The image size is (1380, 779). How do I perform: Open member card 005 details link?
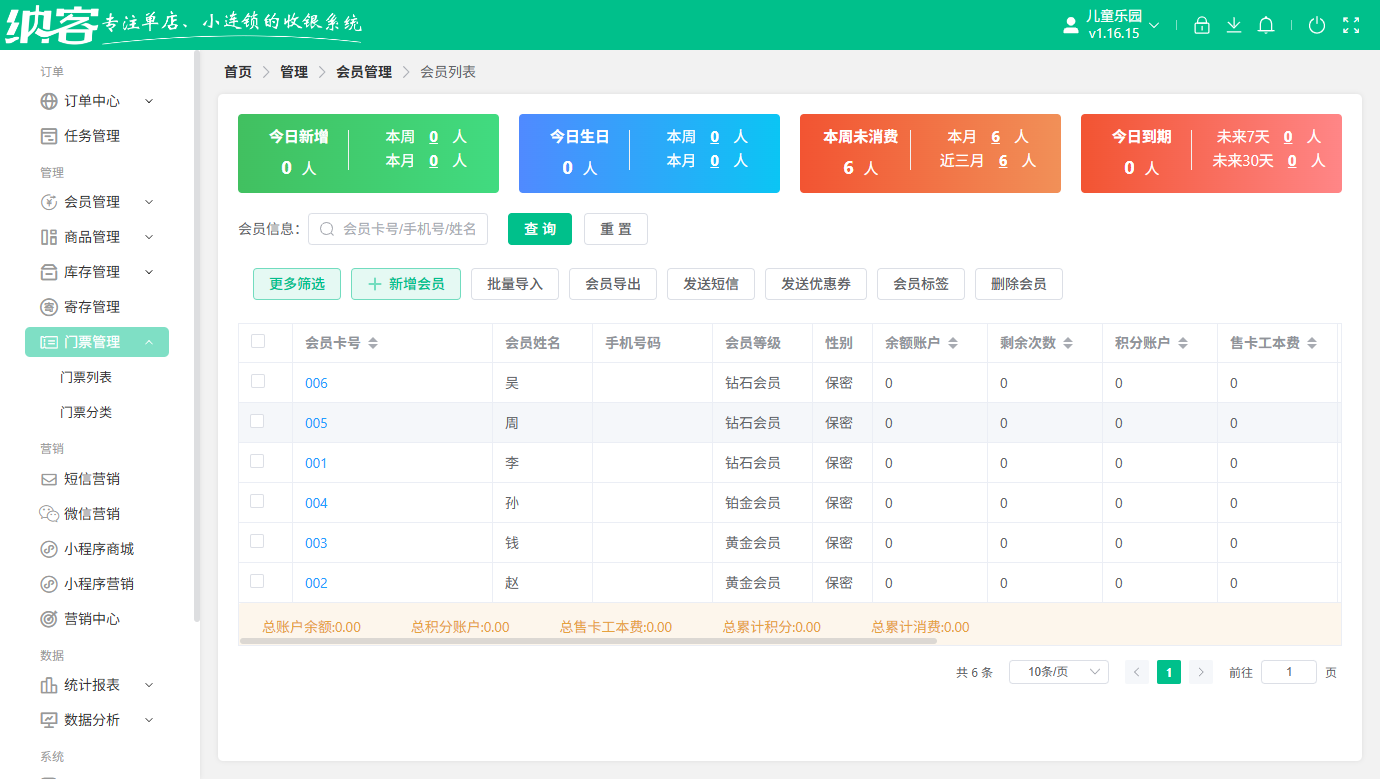(315, 422)
